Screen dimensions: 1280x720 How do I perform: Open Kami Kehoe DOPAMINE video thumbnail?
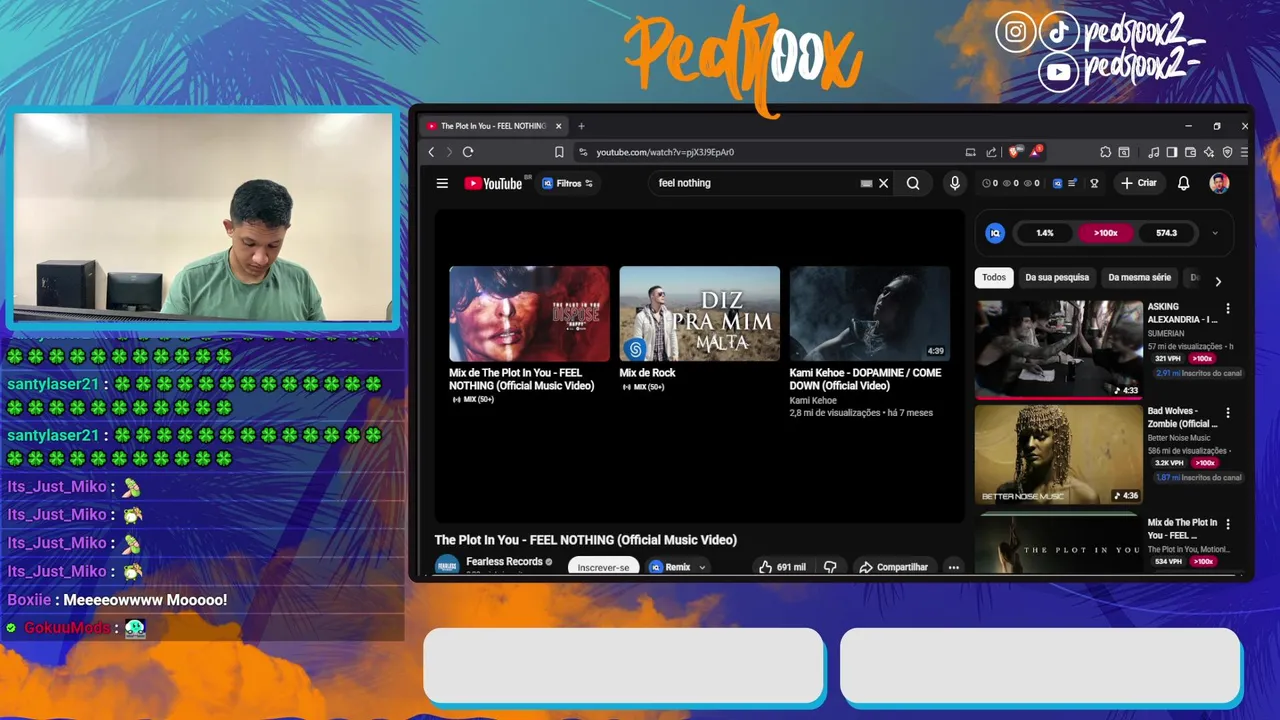coord(870,313)
